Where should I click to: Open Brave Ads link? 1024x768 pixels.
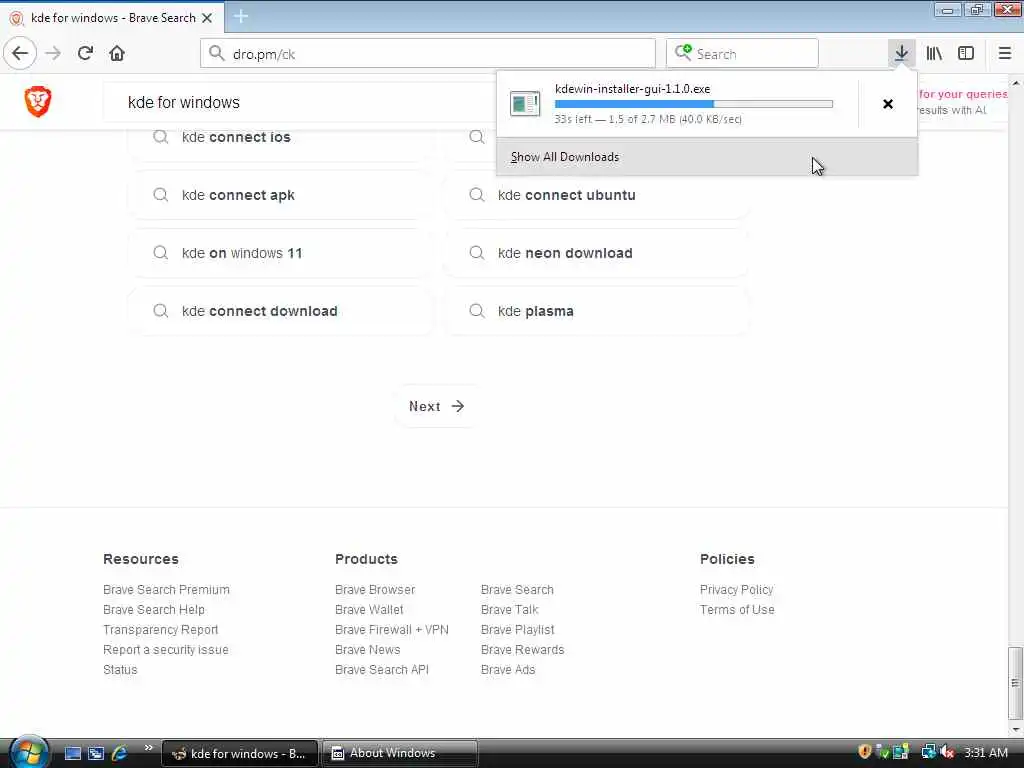(x=507, y=670)
